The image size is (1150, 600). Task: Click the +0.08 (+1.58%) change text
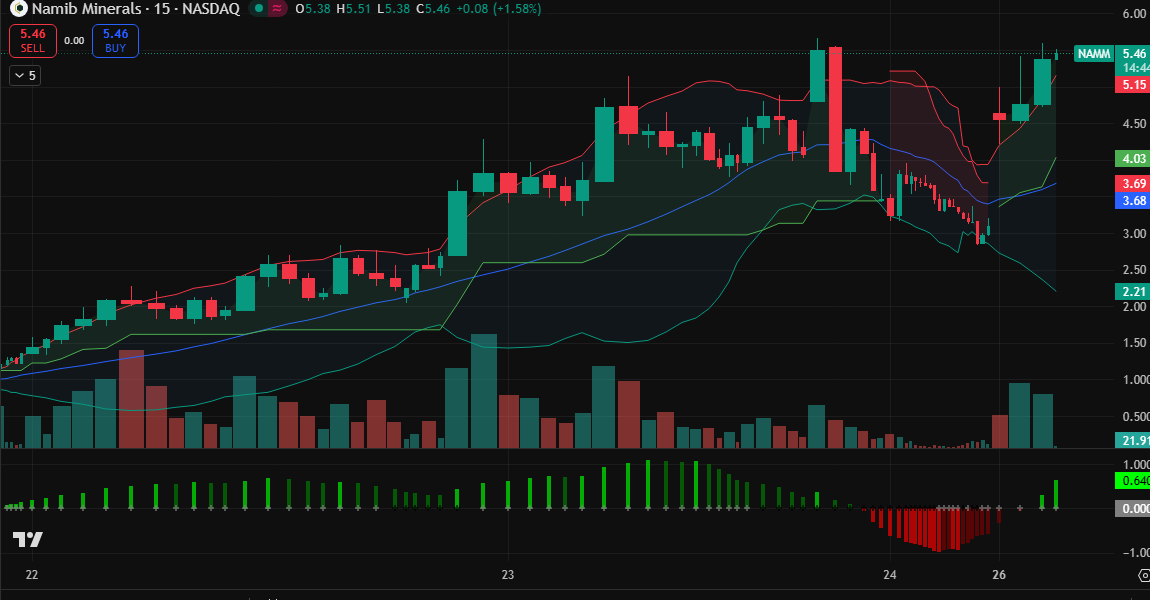pos(498,9)
